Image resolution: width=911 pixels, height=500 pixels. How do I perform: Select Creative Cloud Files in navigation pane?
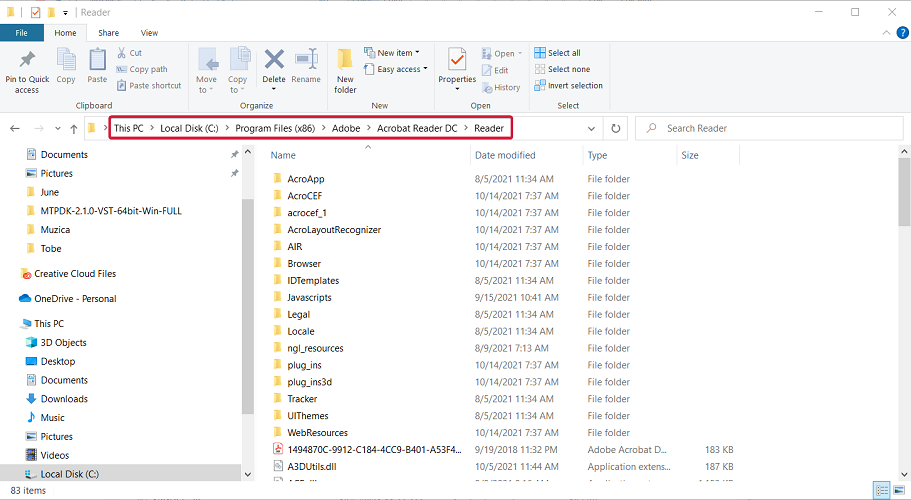pos(68,274)
